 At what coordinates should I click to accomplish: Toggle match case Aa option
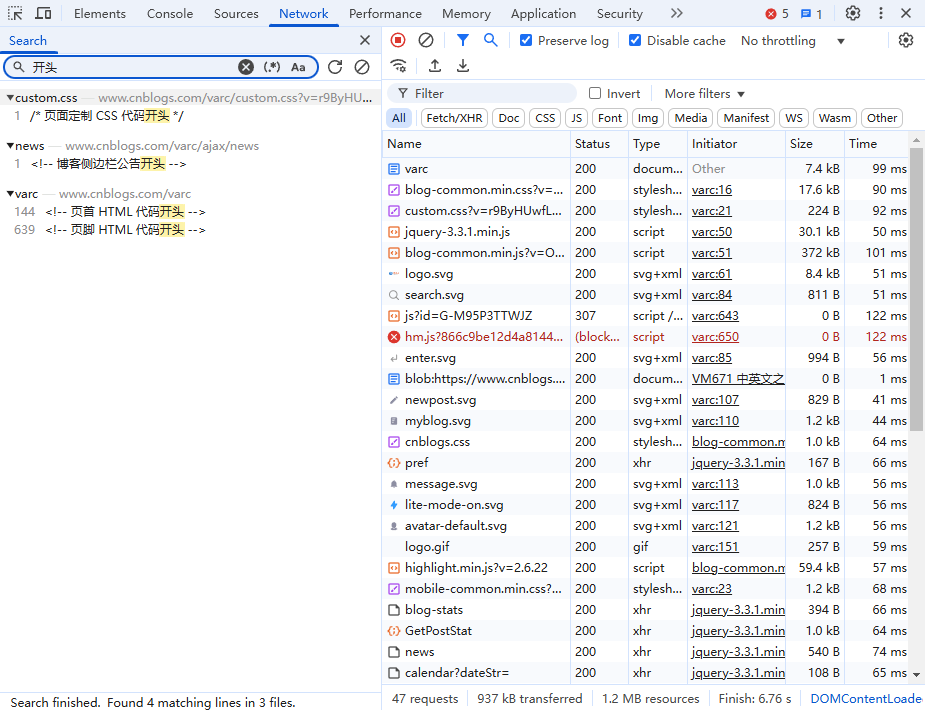click(298, 67)
